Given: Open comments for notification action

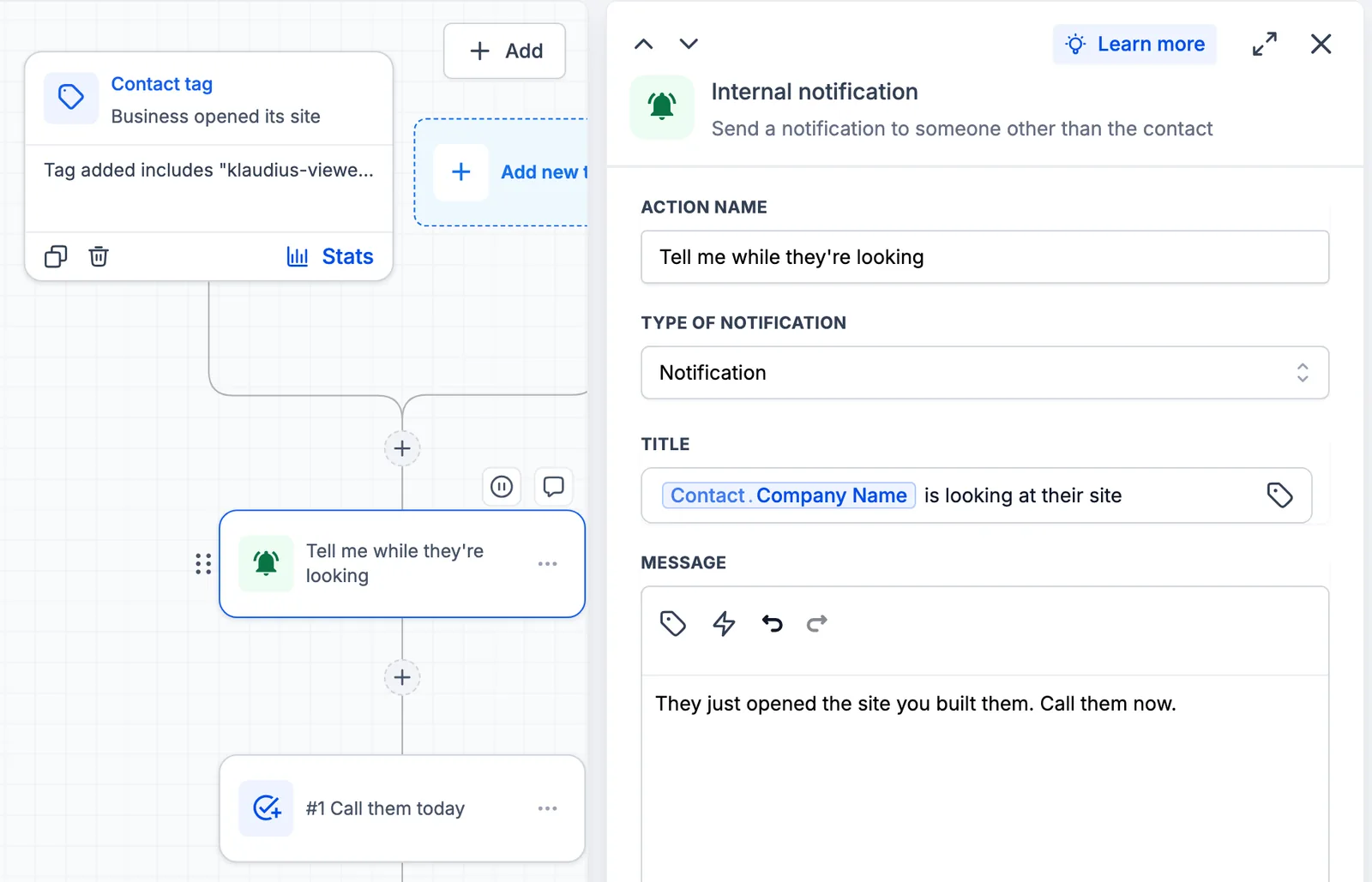Looking at the screenshot, I should pos(554,487).
